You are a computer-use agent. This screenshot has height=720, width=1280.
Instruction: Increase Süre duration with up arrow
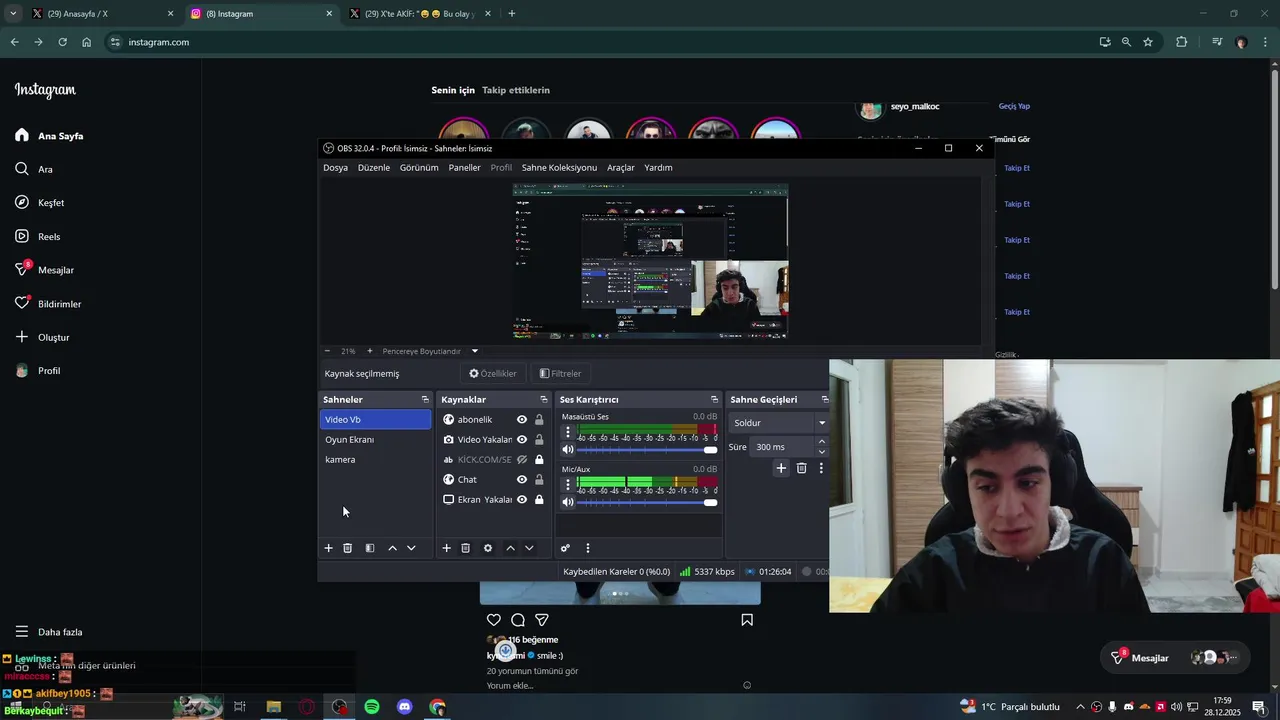pyautogui.click(x=822, y=442)
